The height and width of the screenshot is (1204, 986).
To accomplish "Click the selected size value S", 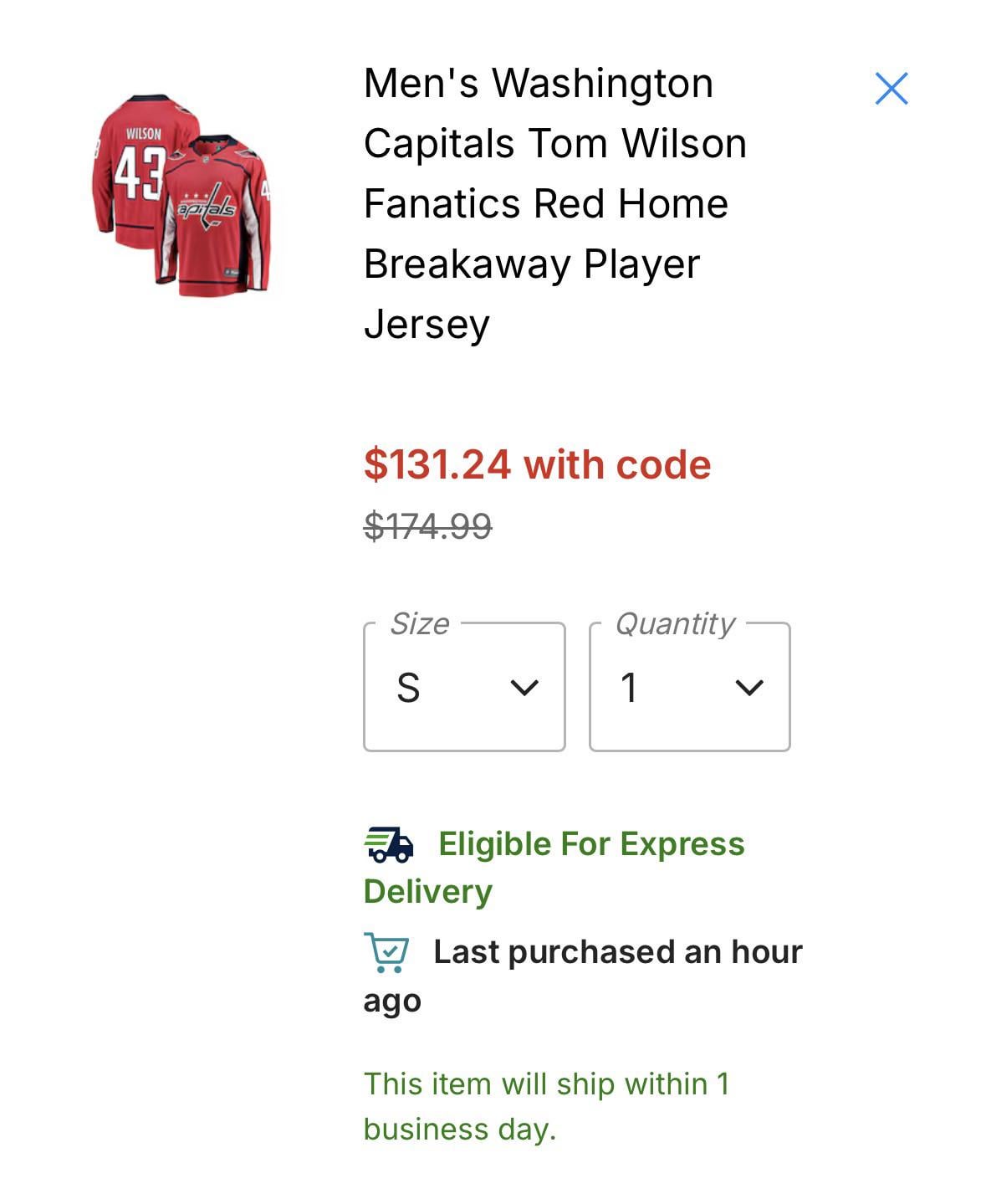I will [408, 688].
